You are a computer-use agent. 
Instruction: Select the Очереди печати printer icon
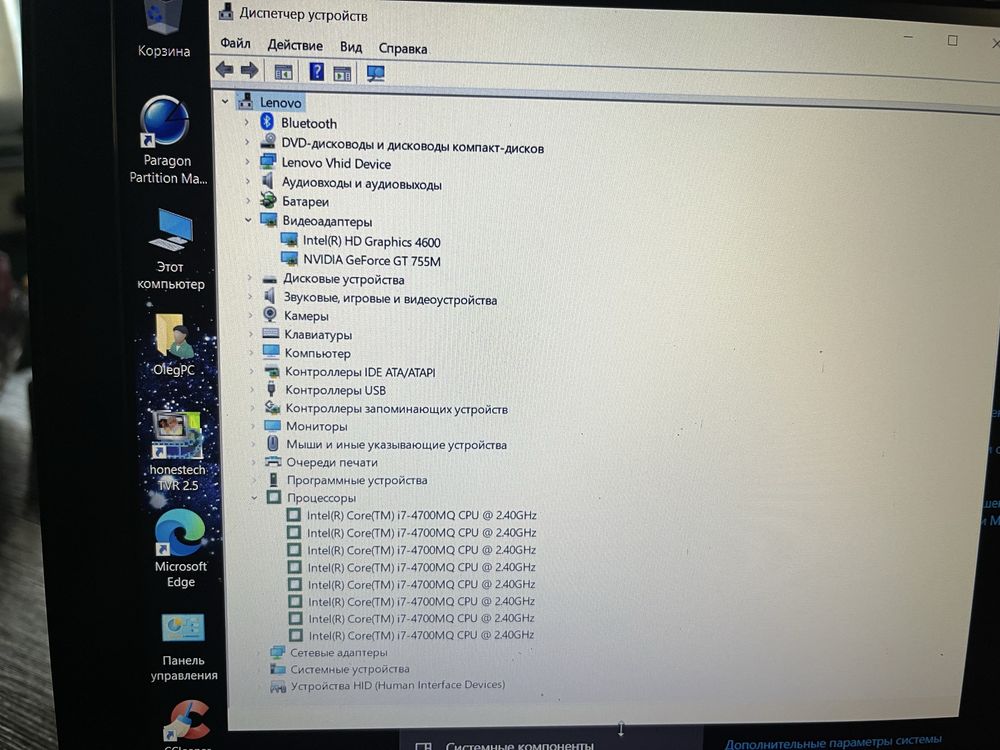pyautogui.click(x=273, y=461)
